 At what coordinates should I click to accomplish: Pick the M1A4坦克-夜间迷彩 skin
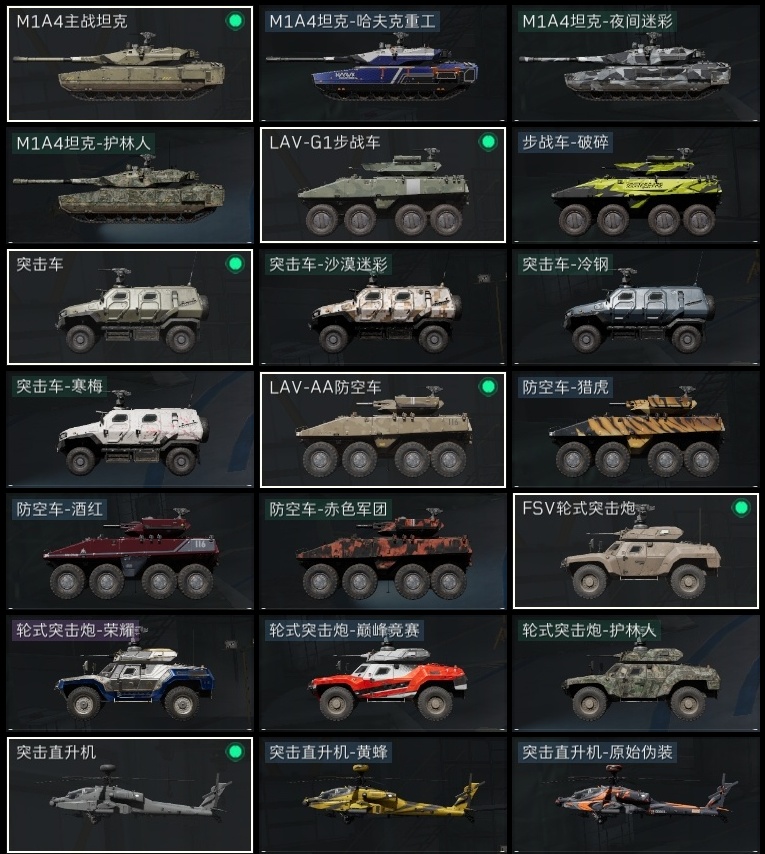tap(635, 64)
